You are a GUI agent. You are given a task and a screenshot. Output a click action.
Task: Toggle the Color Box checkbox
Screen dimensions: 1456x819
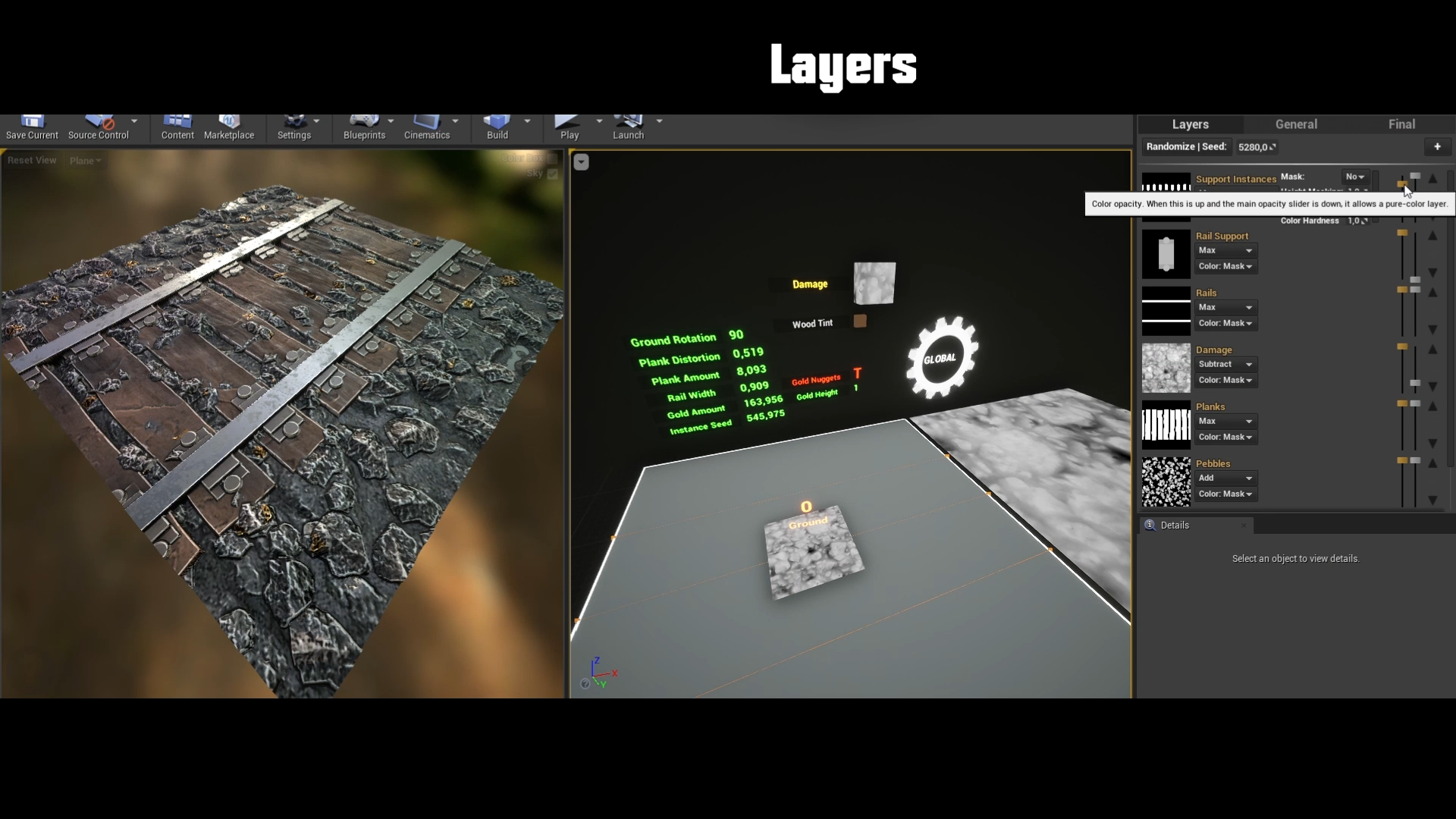click(x=552, y=159)
